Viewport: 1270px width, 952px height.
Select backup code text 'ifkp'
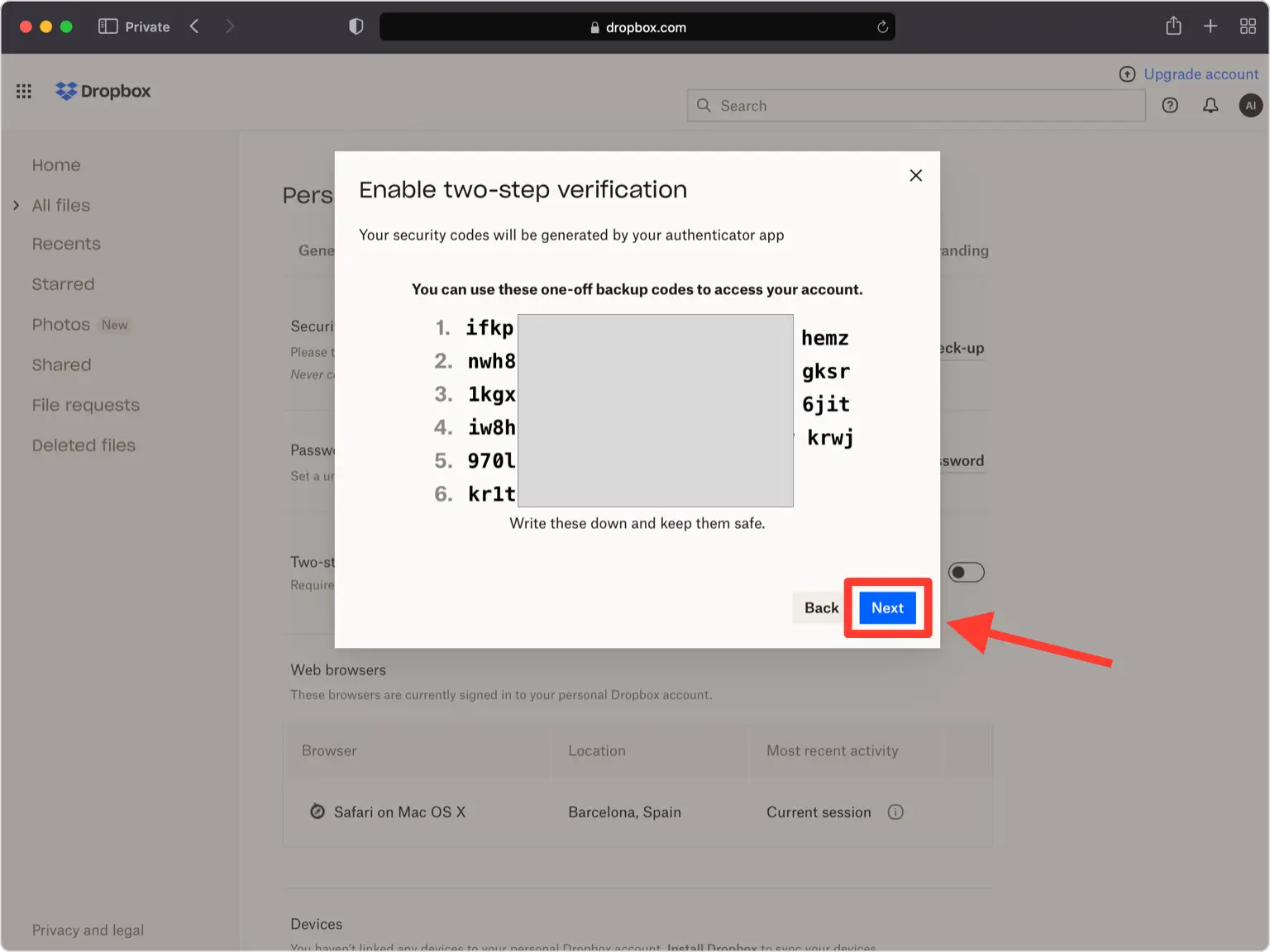click(x=489, y=328)
